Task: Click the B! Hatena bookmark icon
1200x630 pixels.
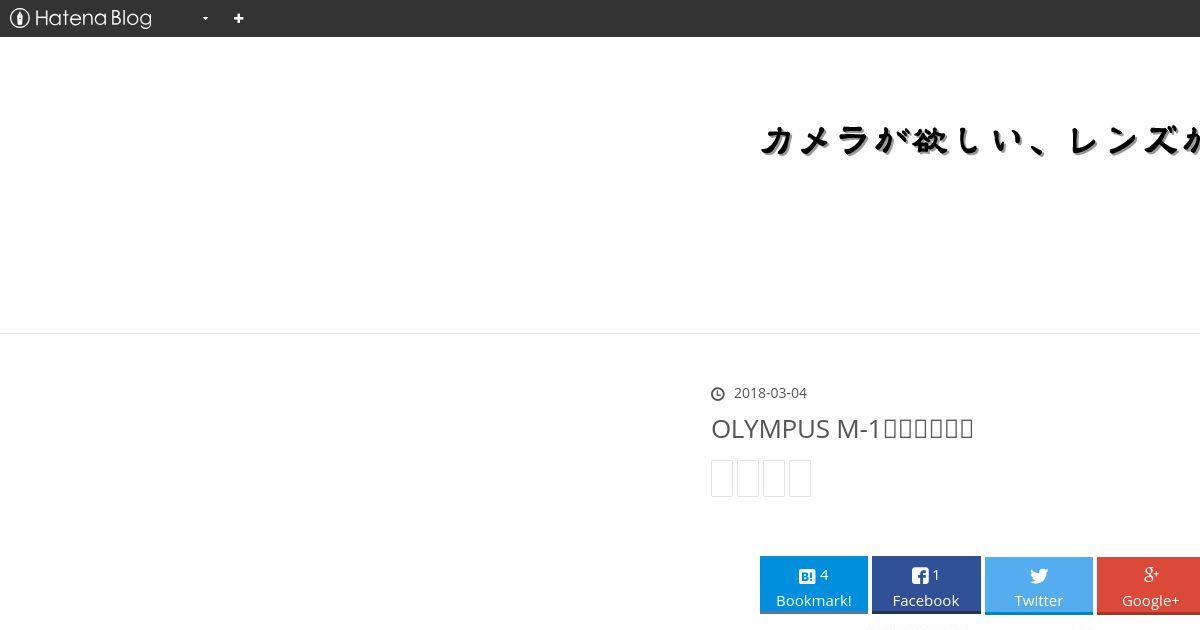Action: [807, 576]
